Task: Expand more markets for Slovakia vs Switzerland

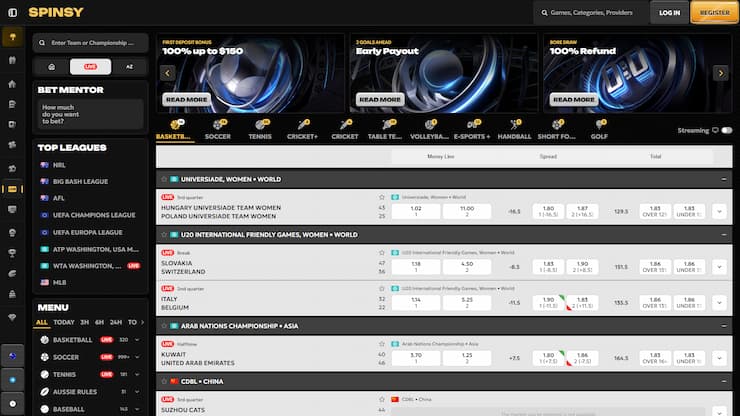Action: coord(719,267)
